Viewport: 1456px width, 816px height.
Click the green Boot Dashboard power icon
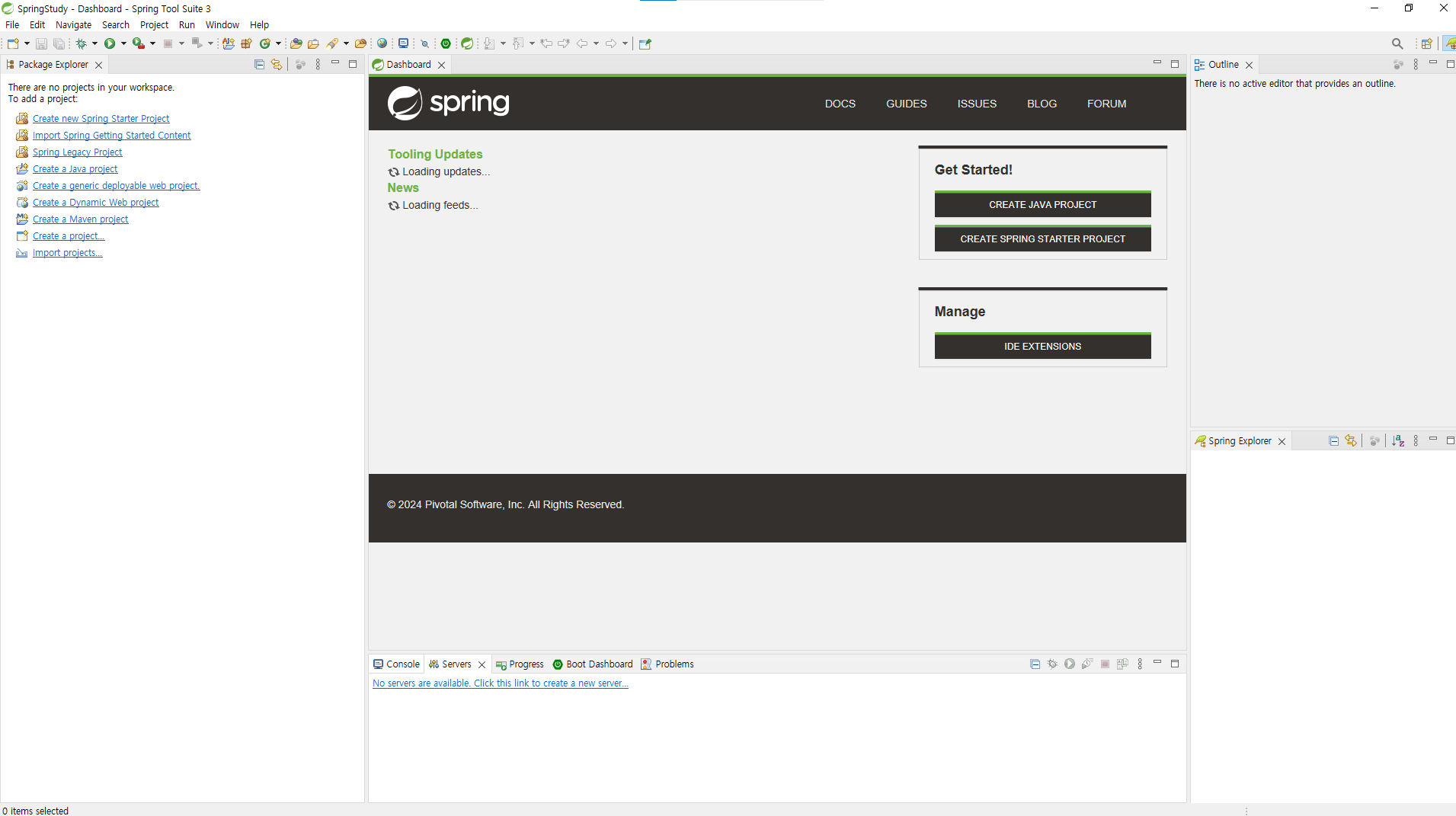[446, 43]
